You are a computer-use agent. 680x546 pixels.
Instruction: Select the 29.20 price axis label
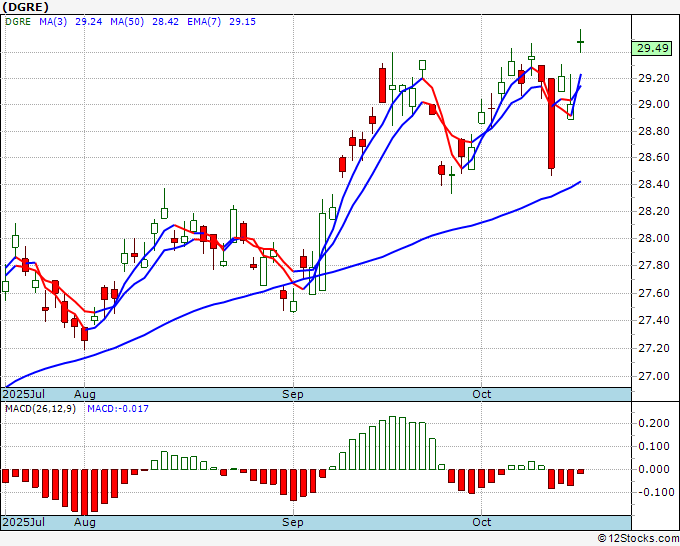coord(654,78)
